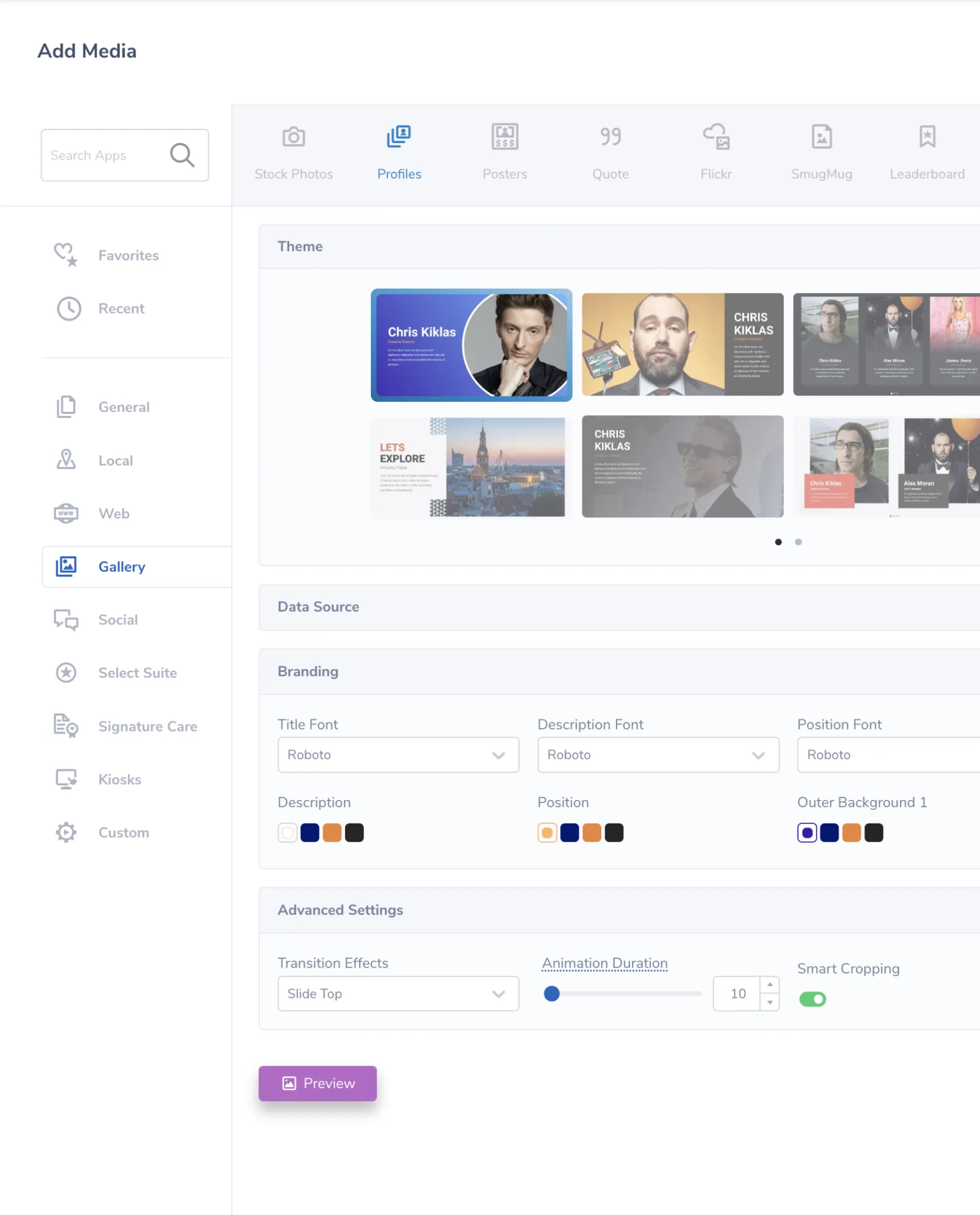
Task: Open the Stock Photos camera icon
Action: pos(294,137)
